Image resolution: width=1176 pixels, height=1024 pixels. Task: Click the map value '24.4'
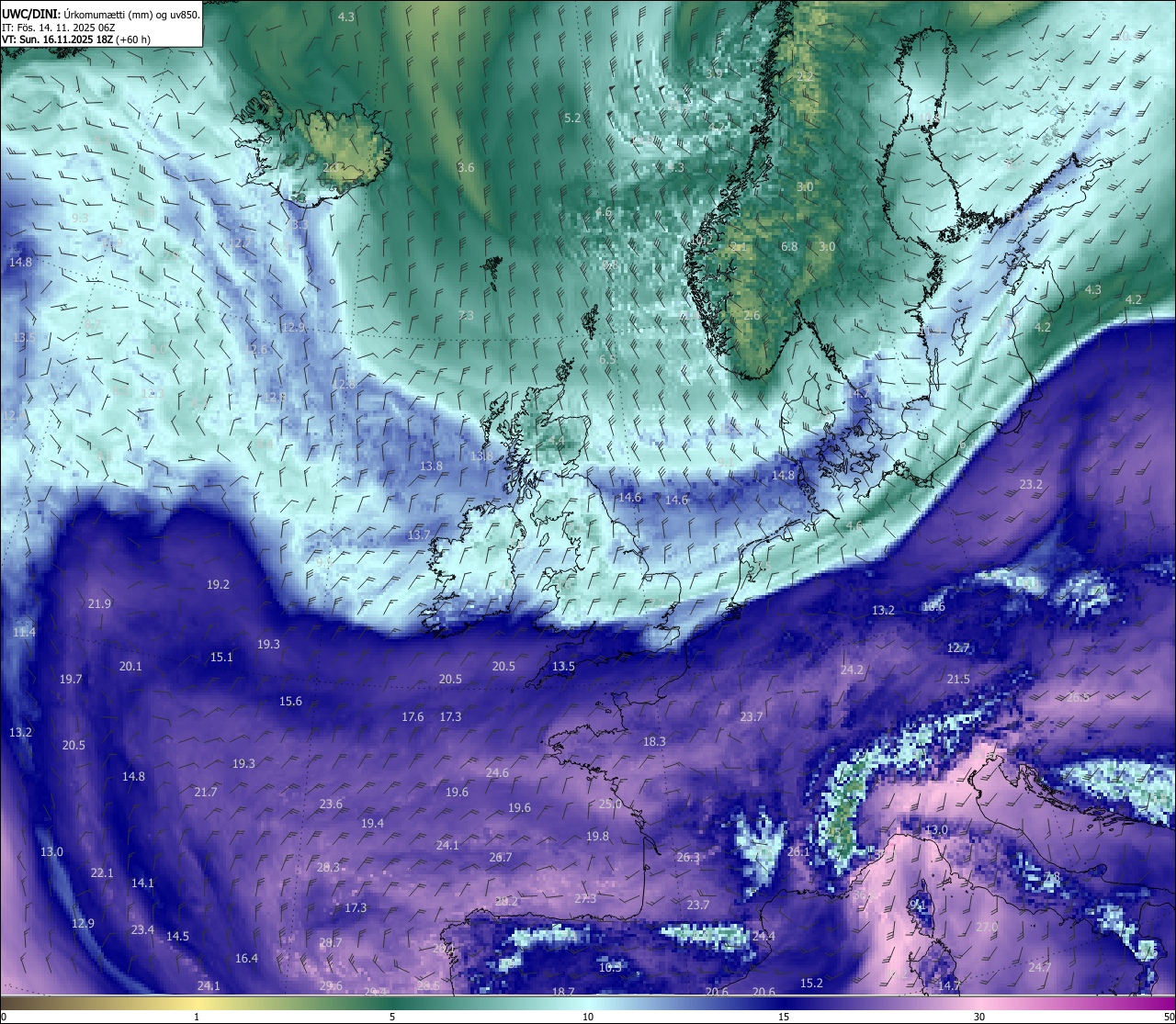[x=763, y=936]
